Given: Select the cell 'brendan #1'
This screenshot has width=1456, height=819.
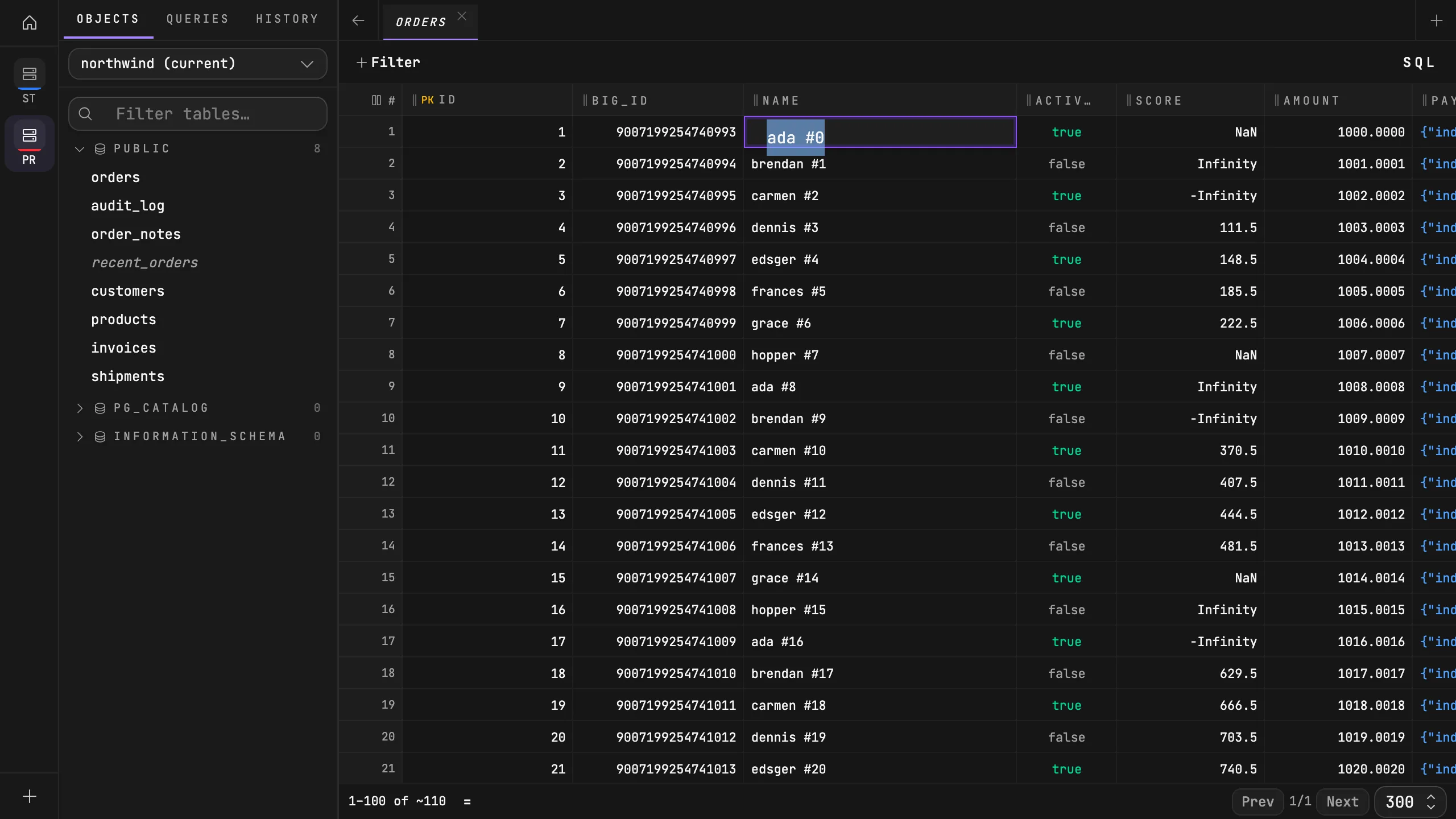Looking at the screenshot, I should point(880,164).
